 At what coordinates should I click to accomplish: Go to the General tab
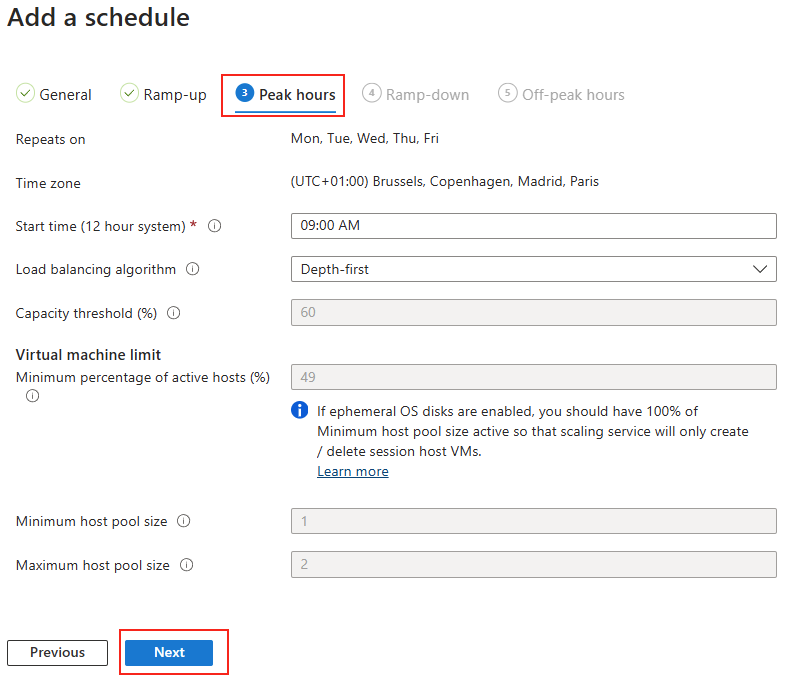(x=54, y=94)
